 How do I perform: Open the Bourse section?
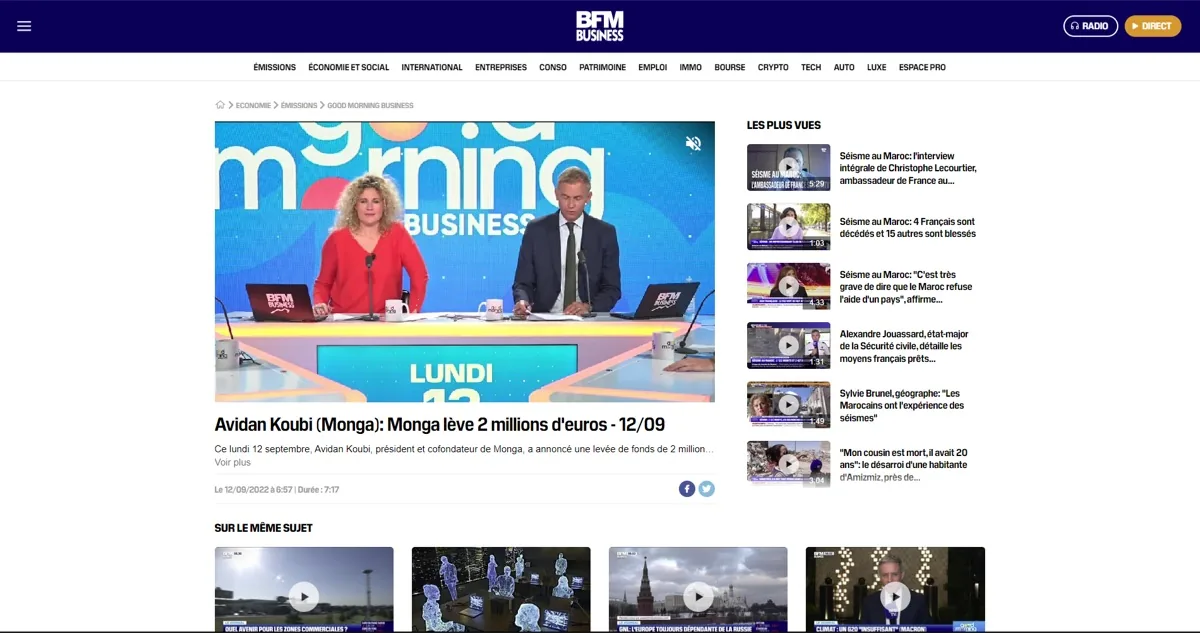click(x=730, y=68)
